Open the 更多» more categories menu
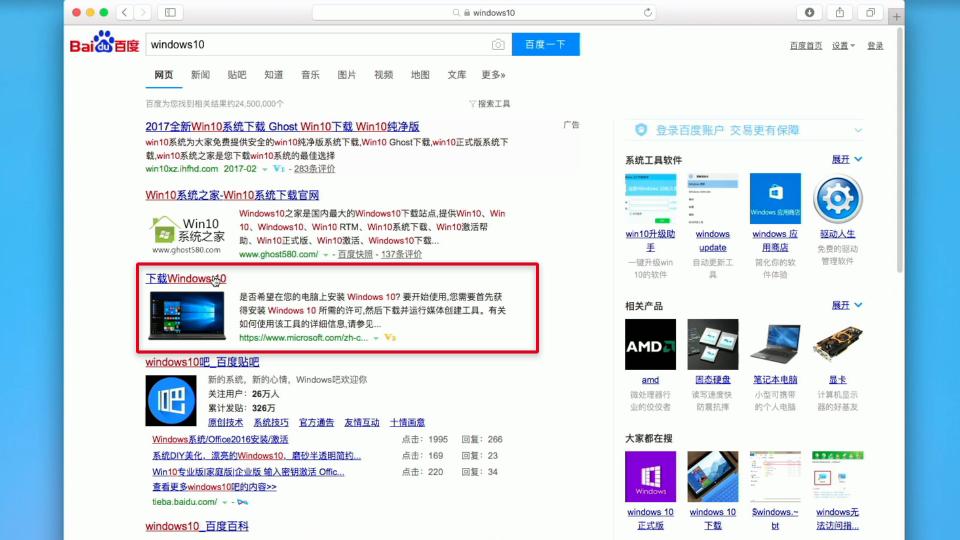The image size is (960, 540). (x=493, y=75)
